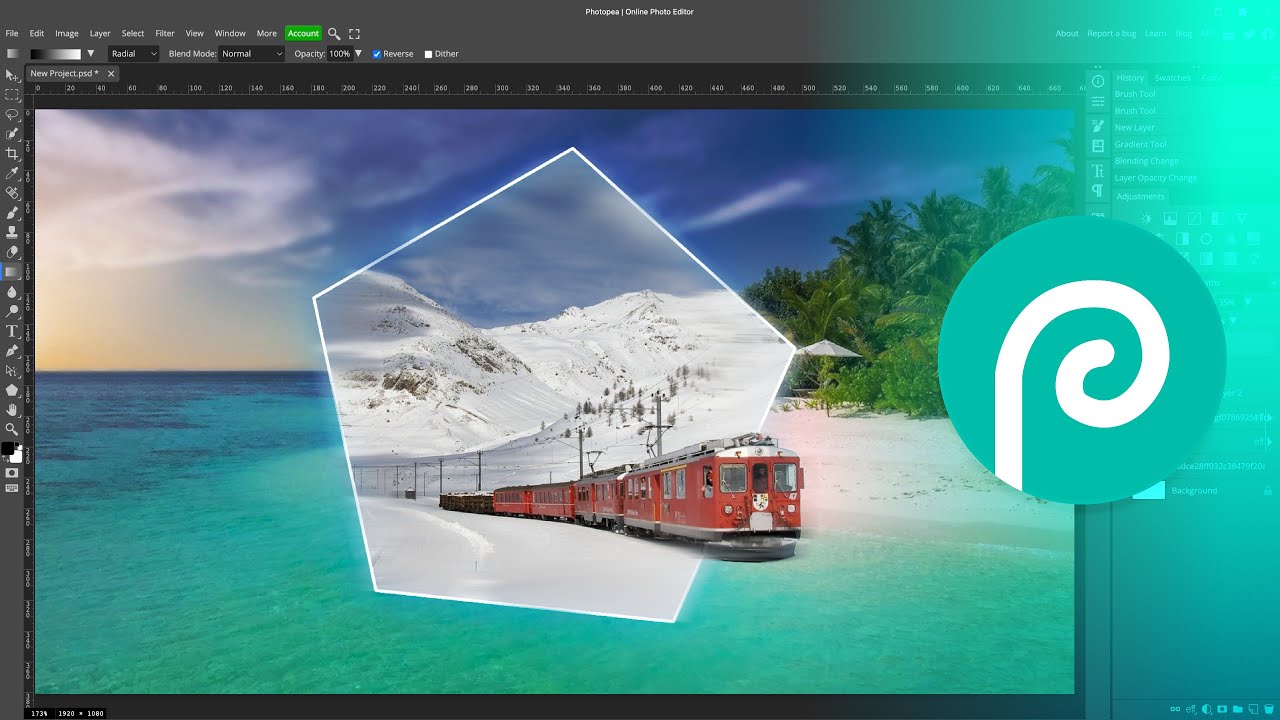1280x720 pixels.
Task: Toggle Quick Mask mode icon
Action: (12, 472)
